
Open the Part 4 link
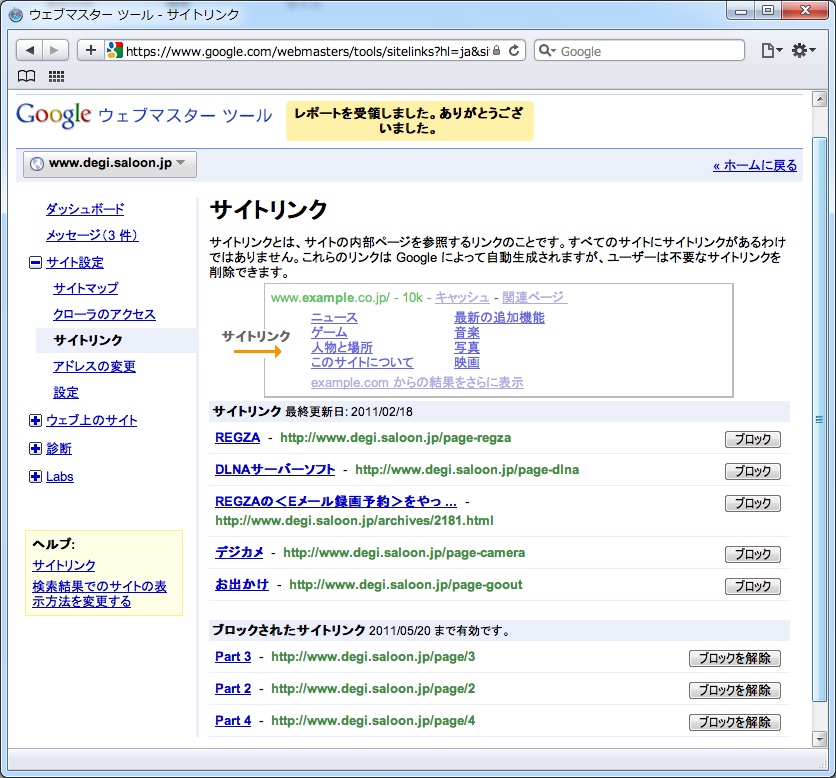233,721
